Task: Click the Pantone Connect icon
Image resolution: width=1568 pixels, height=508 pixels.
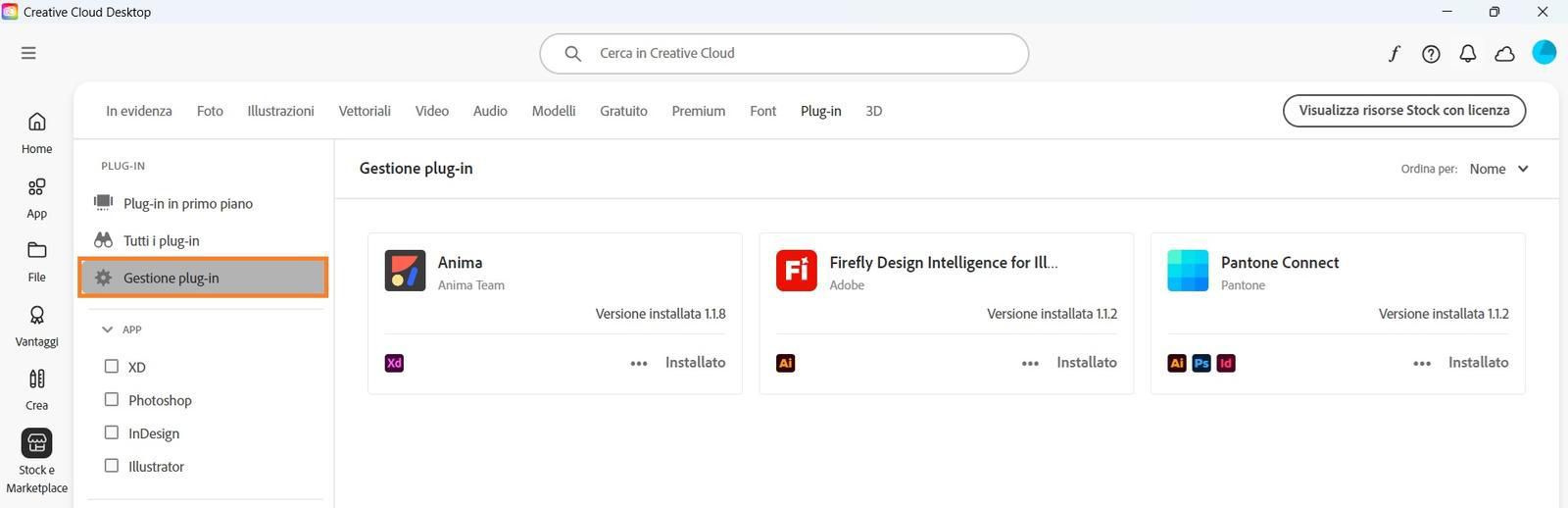Action: point(1188,271)
